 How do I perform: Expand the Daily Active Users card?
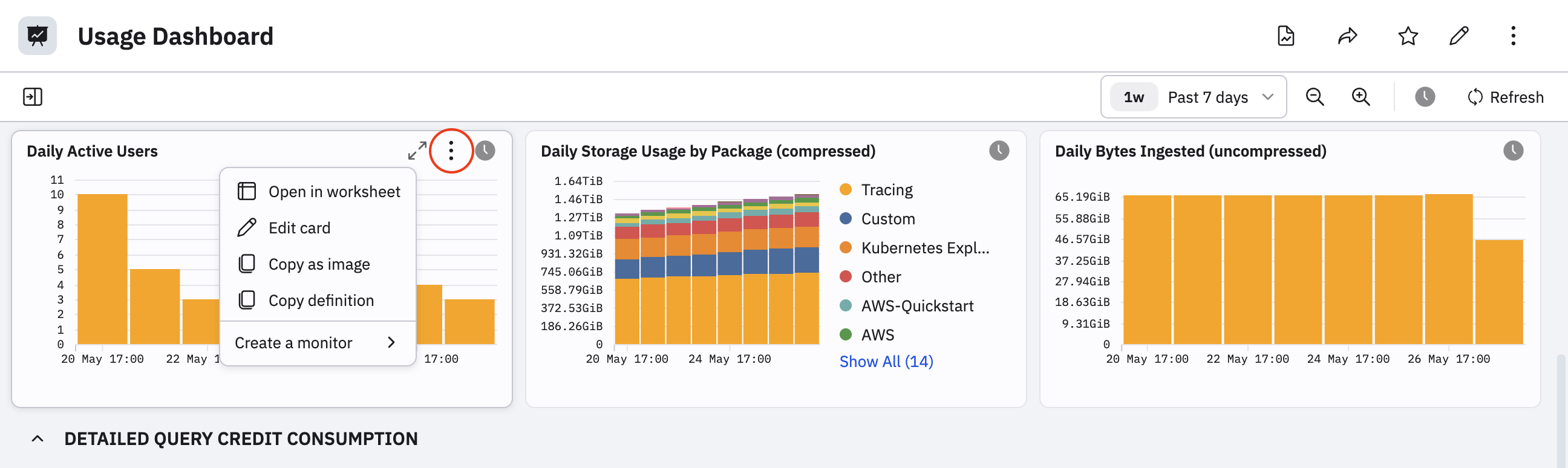[417, 151]
